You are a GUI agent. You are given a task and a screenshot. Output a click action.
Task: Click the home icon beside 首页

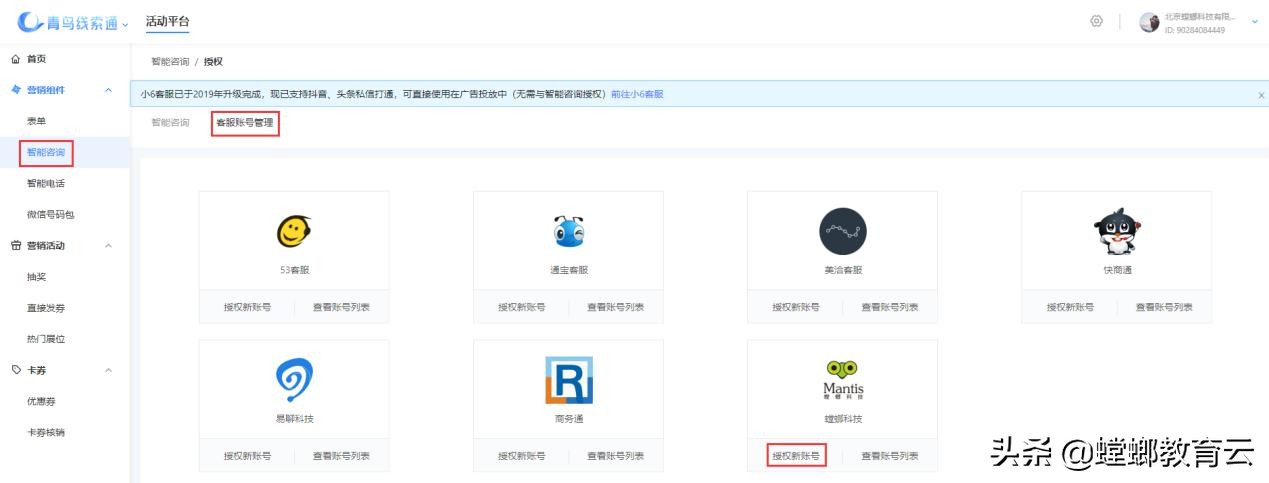15,59
